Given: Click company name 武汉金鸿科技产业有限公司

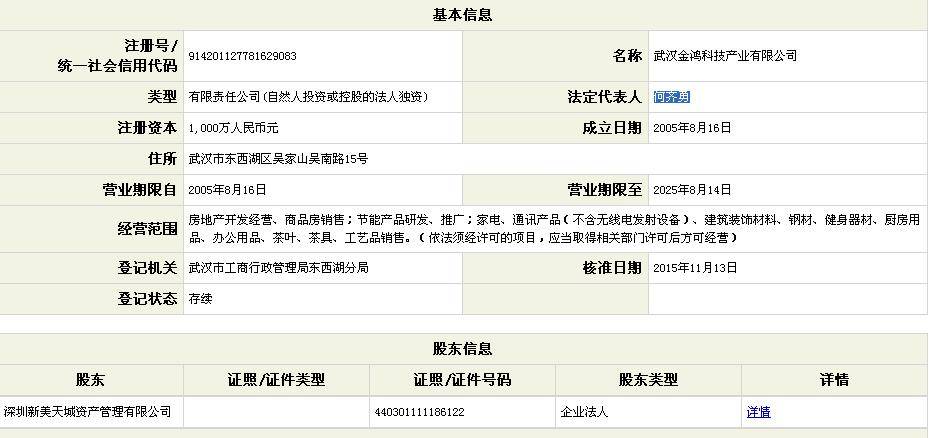Looking at the screenshot, I should coord(725,56).
